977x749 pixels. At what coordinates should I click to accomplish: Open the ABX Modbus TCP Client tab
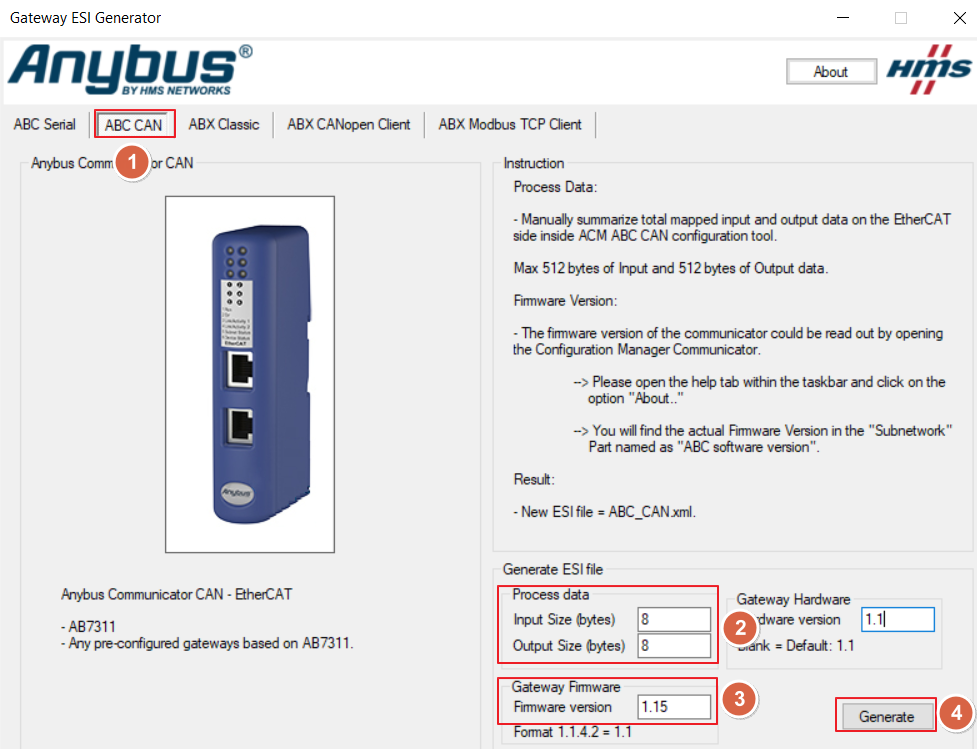[x=510, y=125]
